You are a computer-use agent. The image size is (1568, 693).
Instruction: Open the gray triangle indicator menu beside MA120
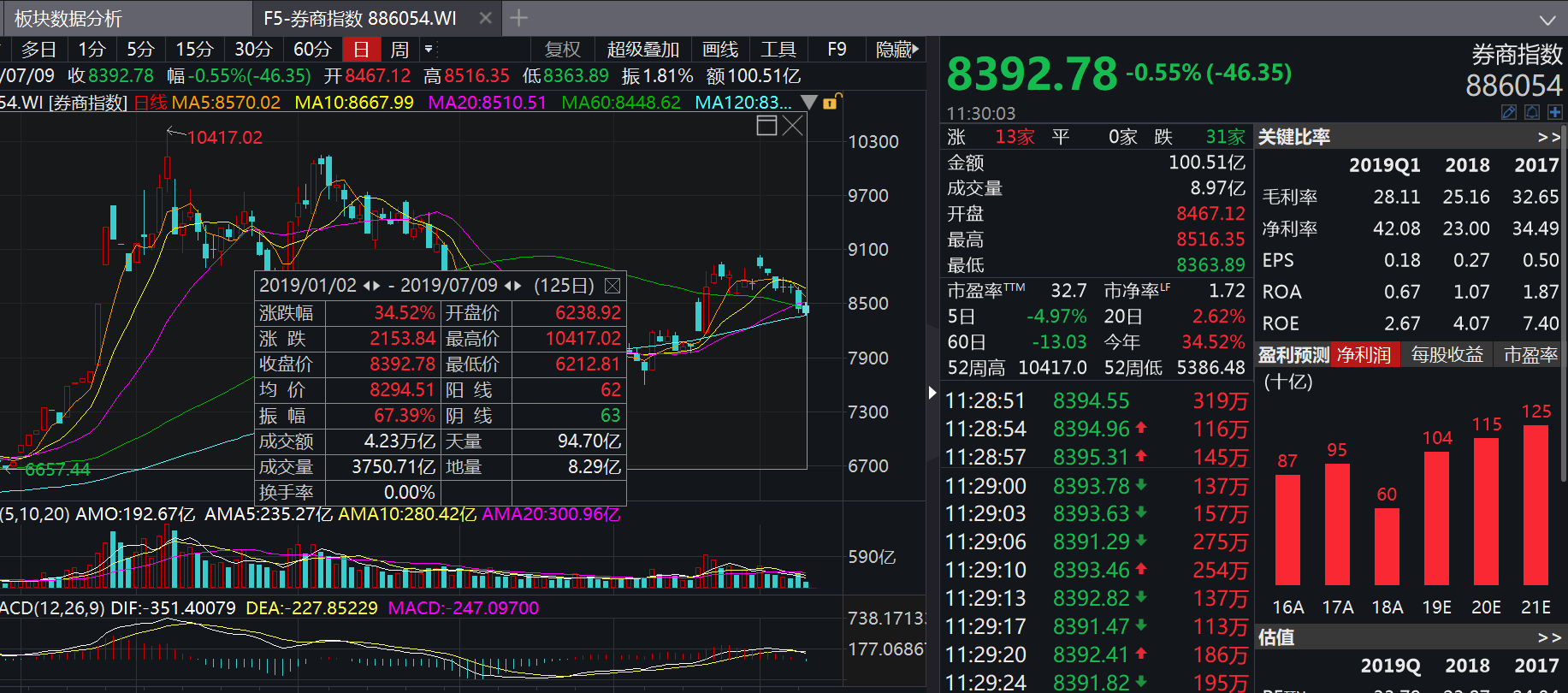coord(809,103)
